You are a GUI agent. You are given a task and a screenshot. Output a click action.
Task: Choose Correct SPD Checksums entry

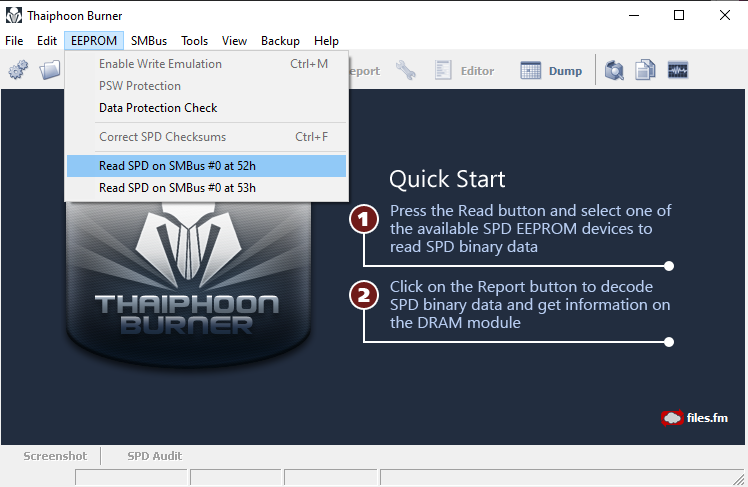(206, 137)
